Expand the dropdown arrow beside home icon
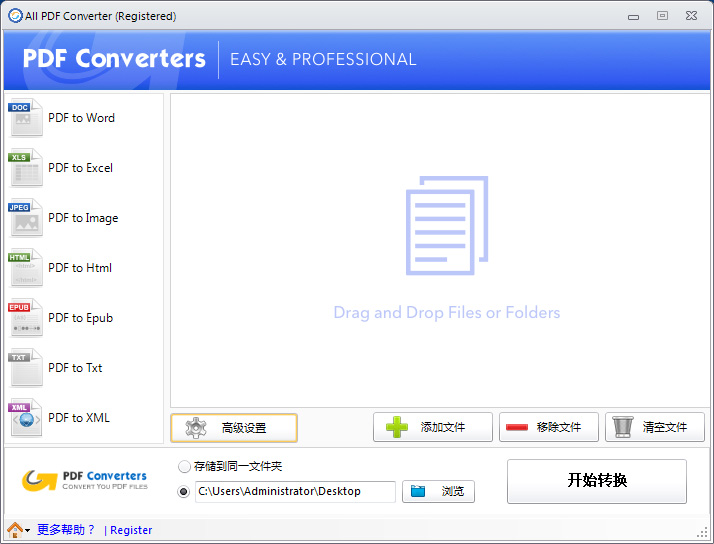The width and height of the screenshot is (714, 544). (28, 530)
